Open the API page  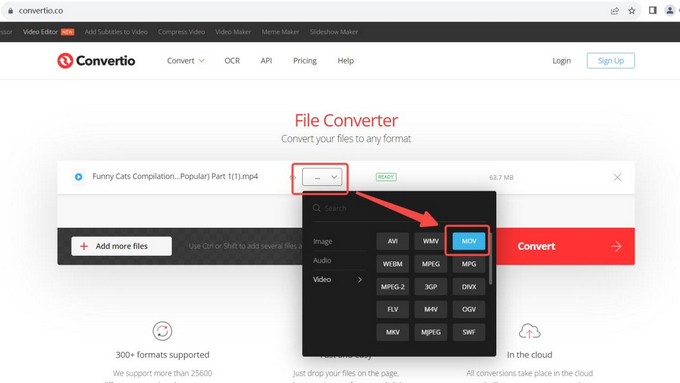point(266,61)
